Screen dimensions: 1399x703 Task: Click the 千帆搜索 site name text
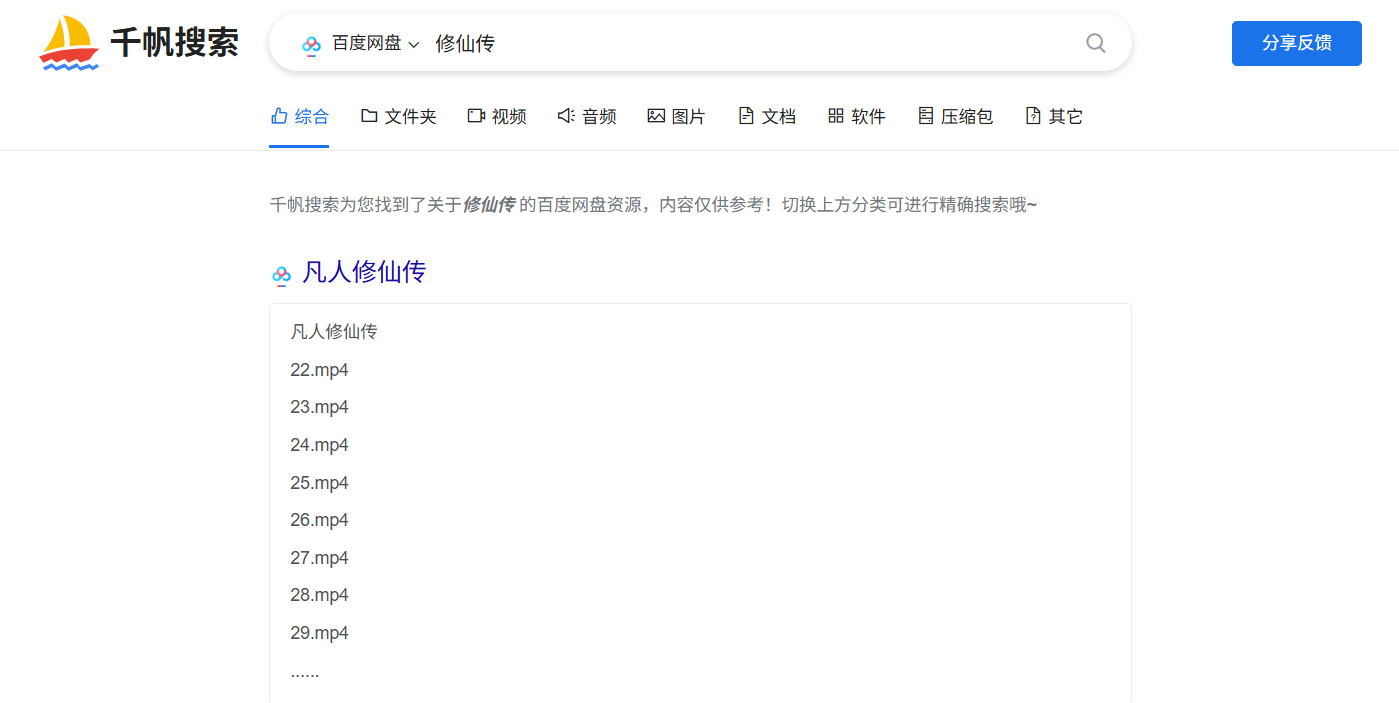tap(174, 43)
